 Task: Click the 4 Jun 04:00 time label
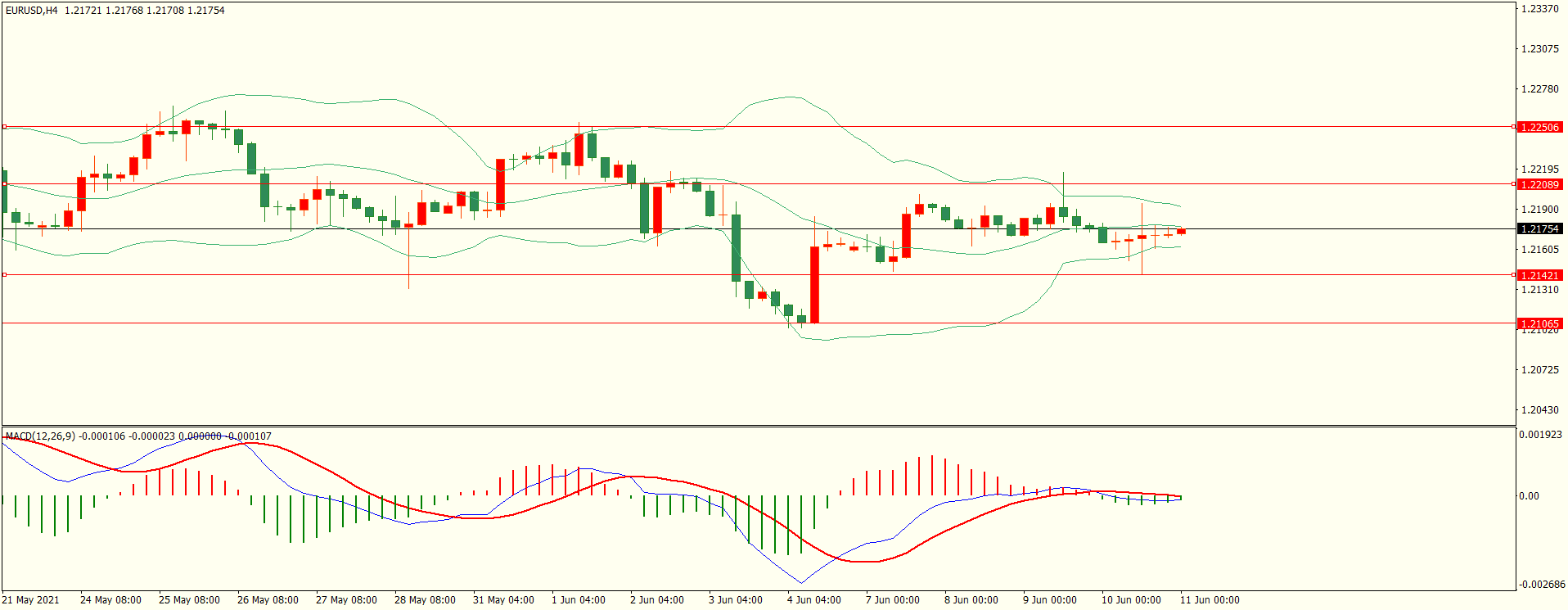814,600
